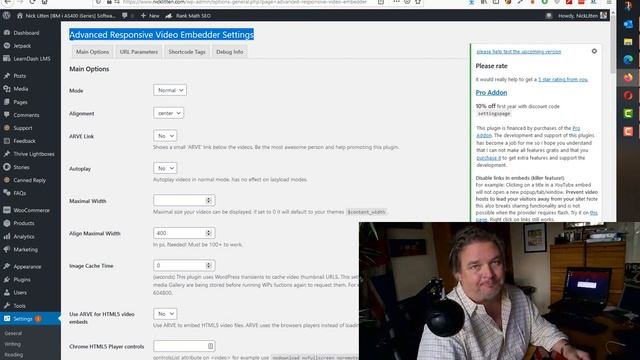
Task: Click the Canned Reply sidebar icon
Action: (7, 180)
